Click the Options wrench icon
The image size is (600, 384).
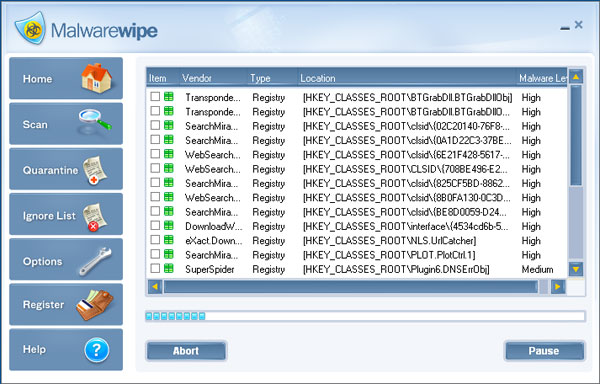click(95, 262)
